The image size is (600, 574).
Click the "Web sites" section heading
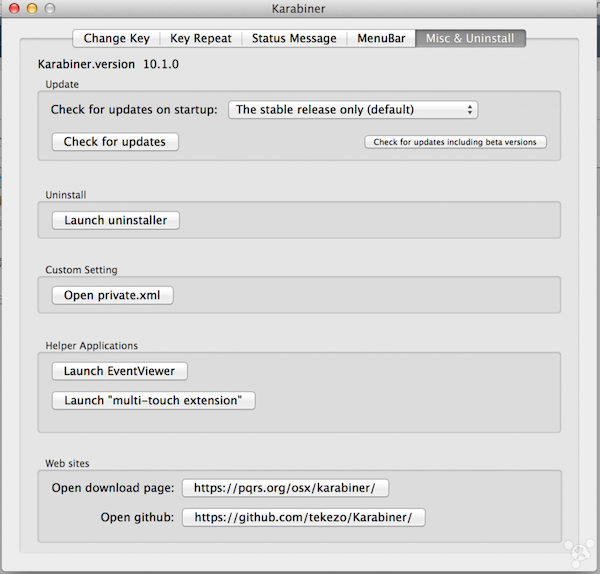67,463
